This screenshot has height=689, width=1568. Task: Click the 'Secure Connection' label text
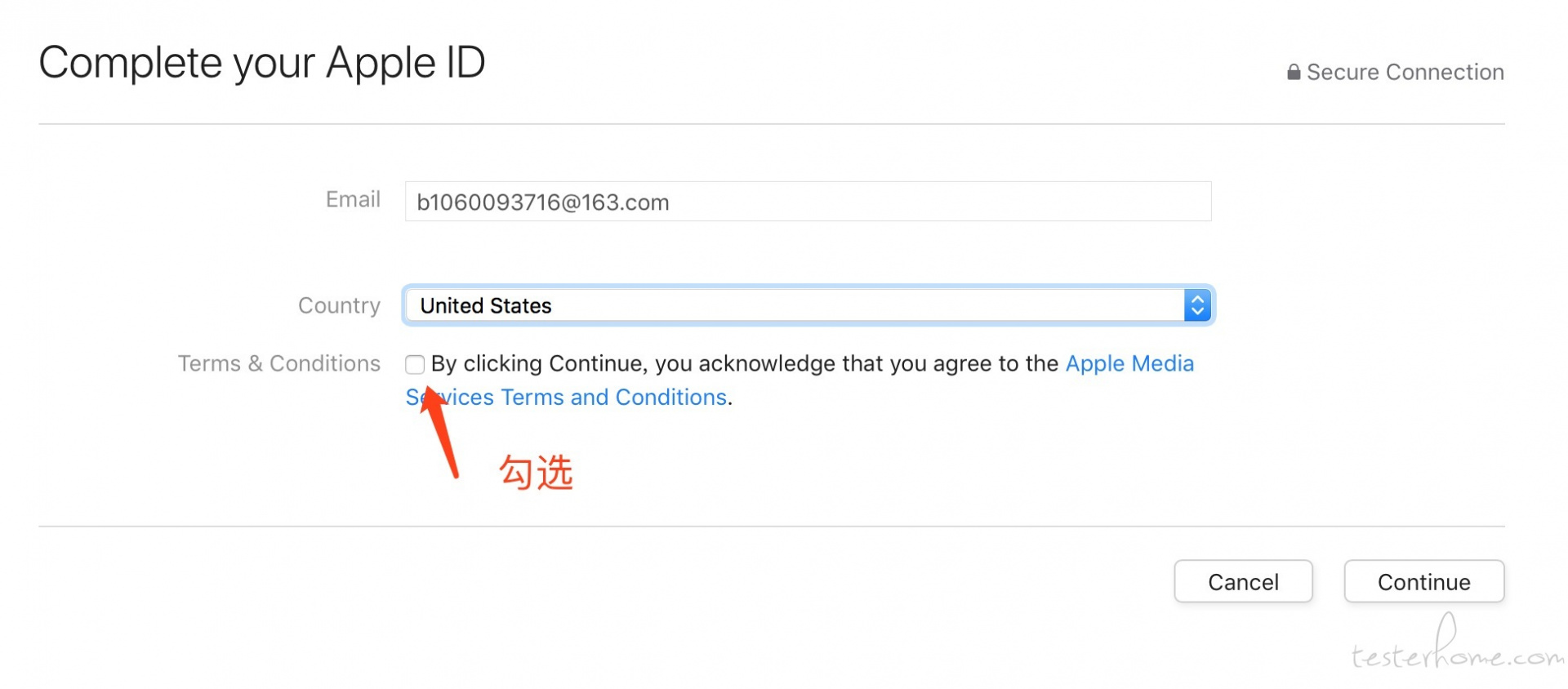[x=1405, y=73]
